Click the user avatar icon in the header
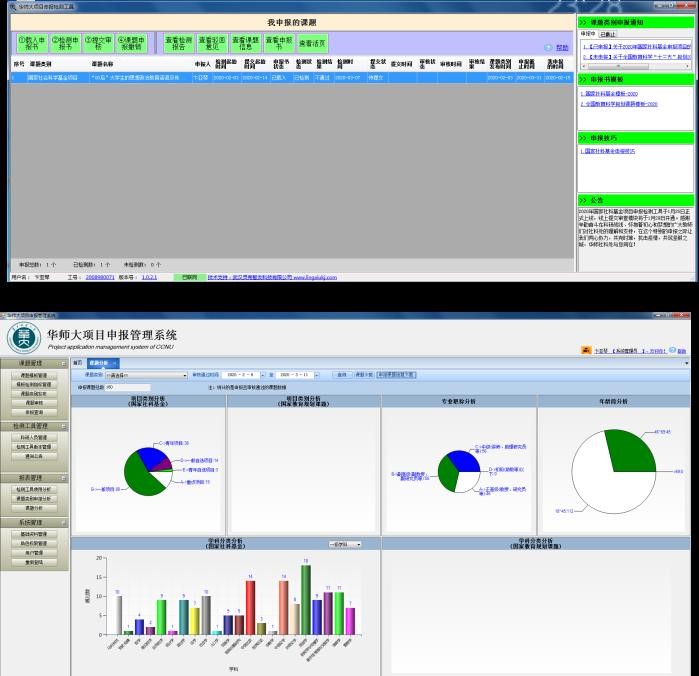 click(x=587, y=351)
